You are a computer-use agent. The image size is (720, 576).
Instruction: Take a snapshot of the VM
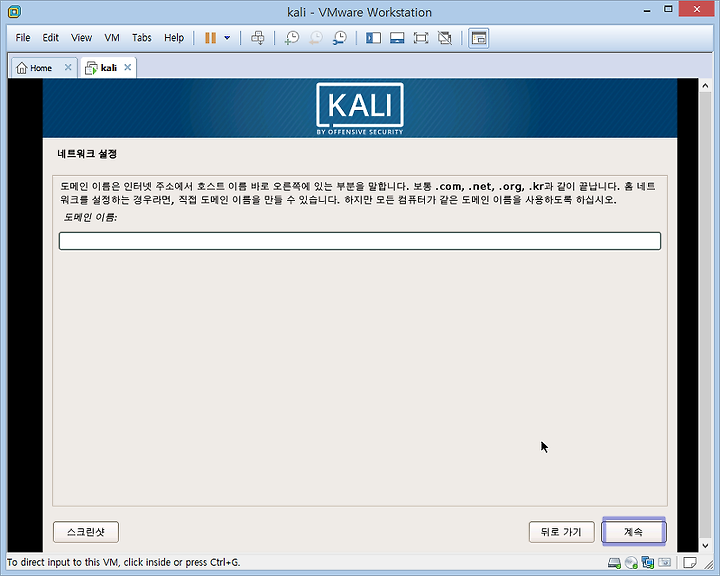click(x=292, y=38)
